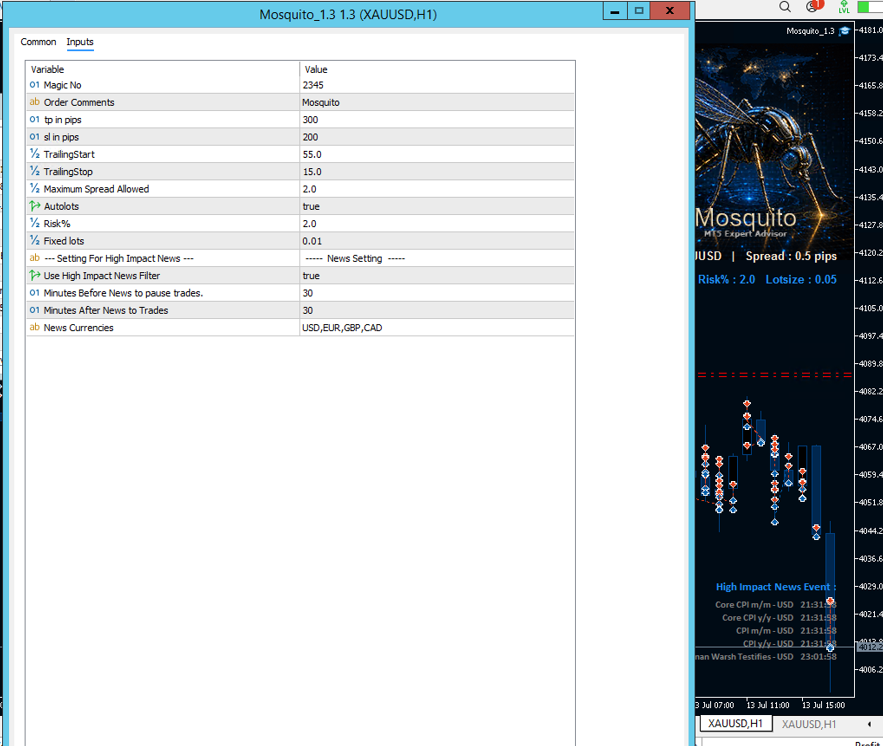Click the string icon beside Setting For High Impact News
This screenshot has width=883, height=746.
pos(34,258)
